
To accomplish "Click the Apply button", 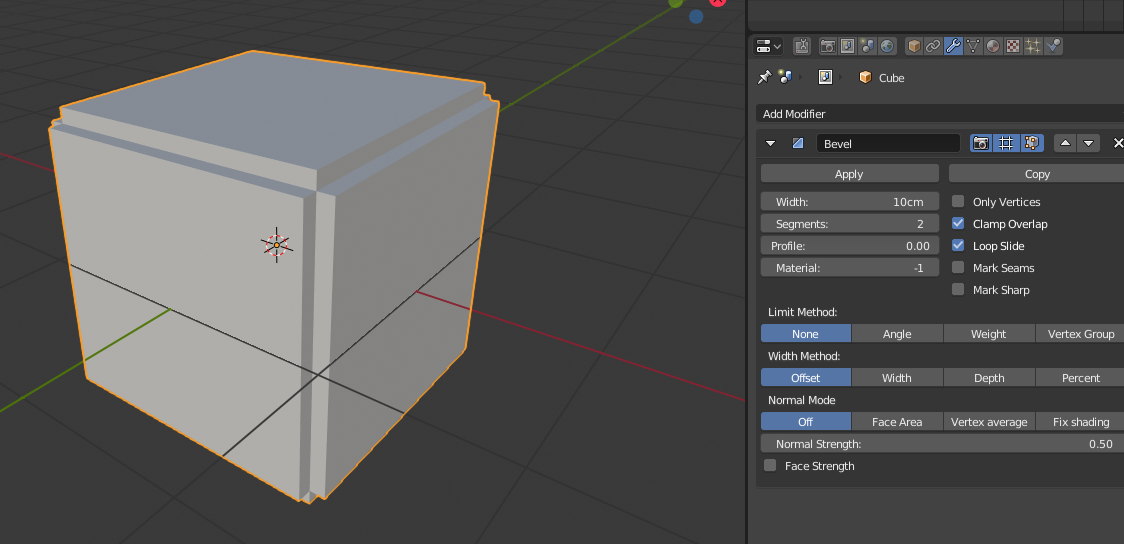I will pyautogui.click(x=849, y=174).
